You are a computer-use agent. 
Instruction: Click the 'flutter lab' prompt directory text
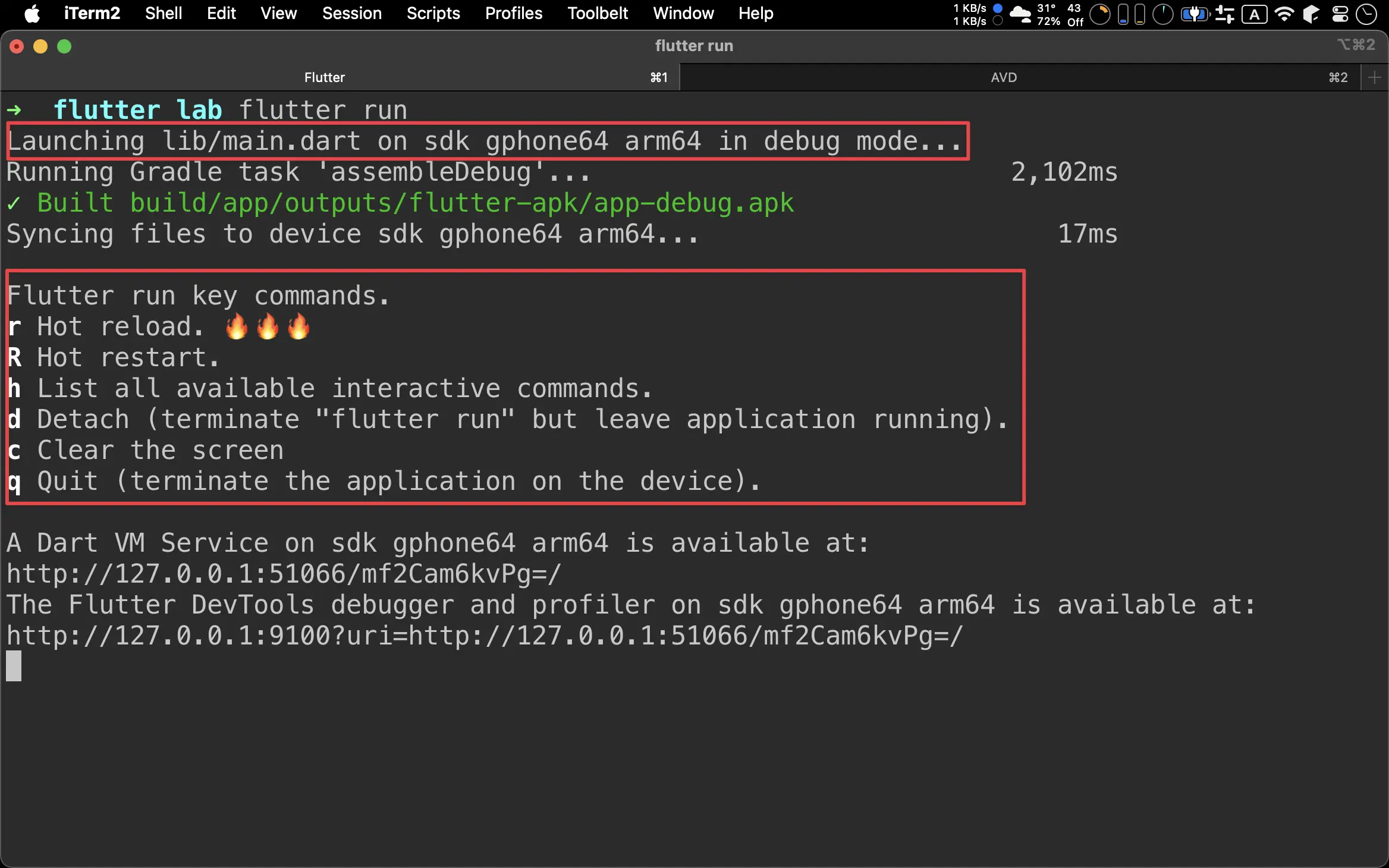[x=137, y=111]
